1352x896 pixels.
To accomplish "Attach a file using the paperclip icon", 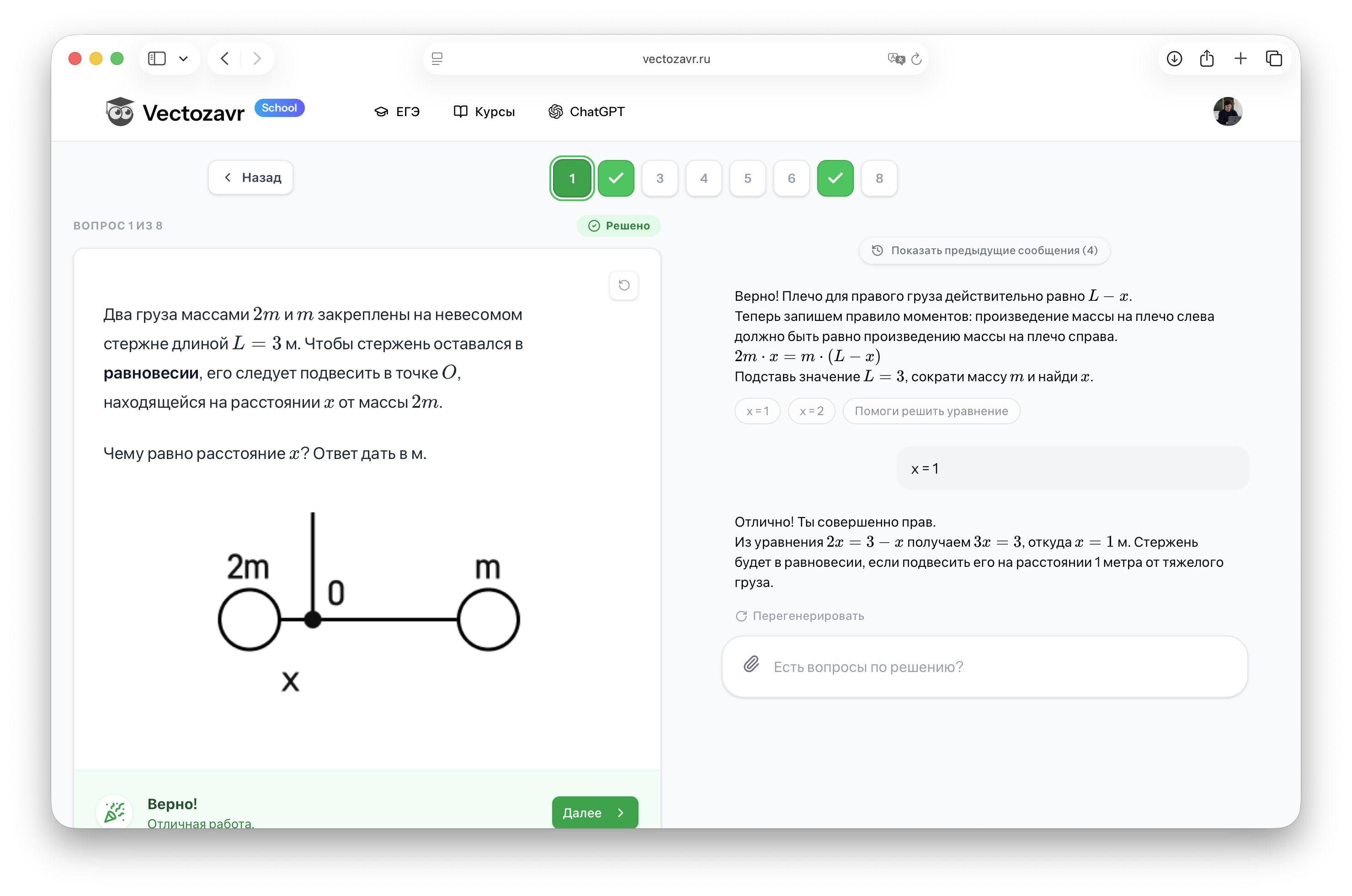I will point(751,665).
